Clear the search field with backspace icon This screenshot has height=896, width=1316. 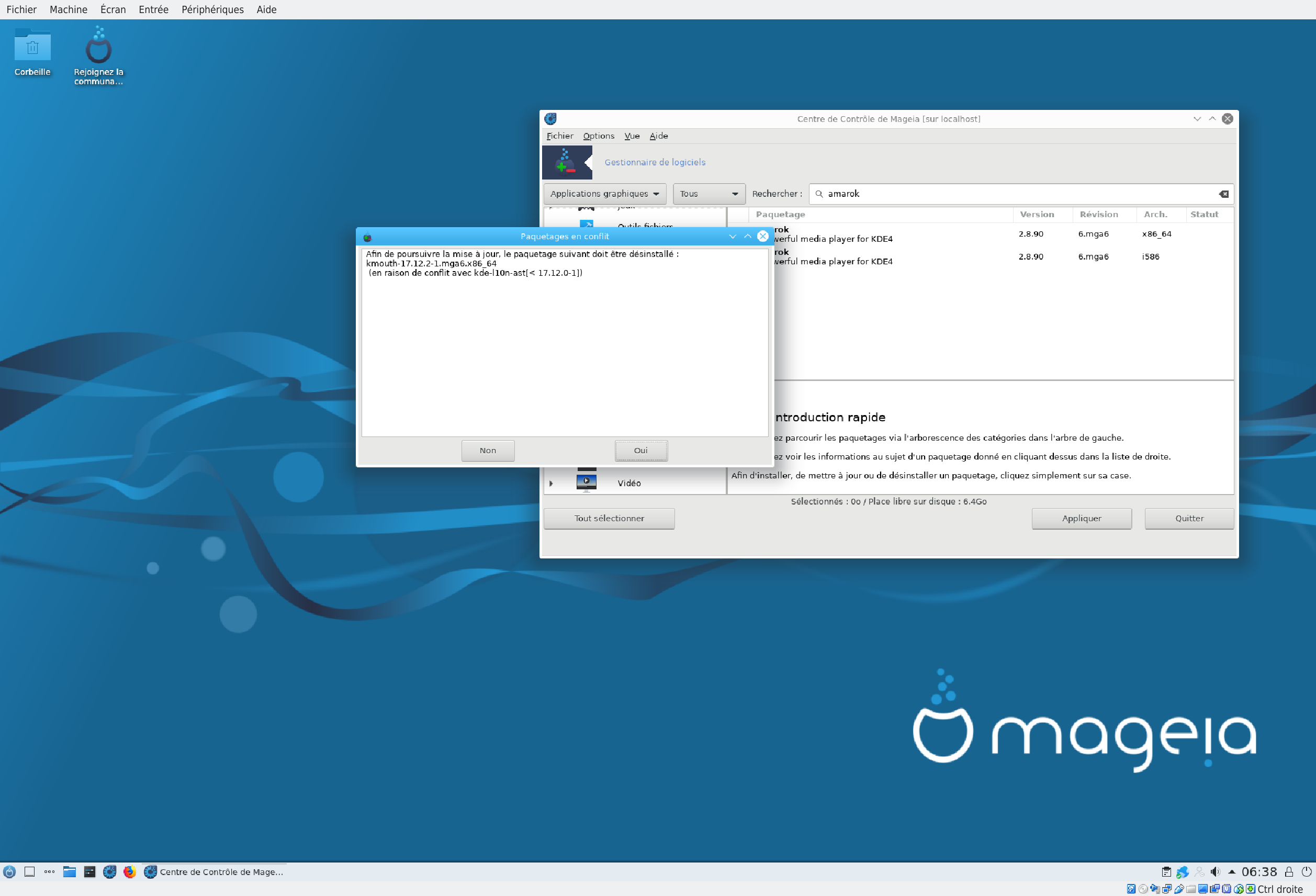coord(1224,194)
